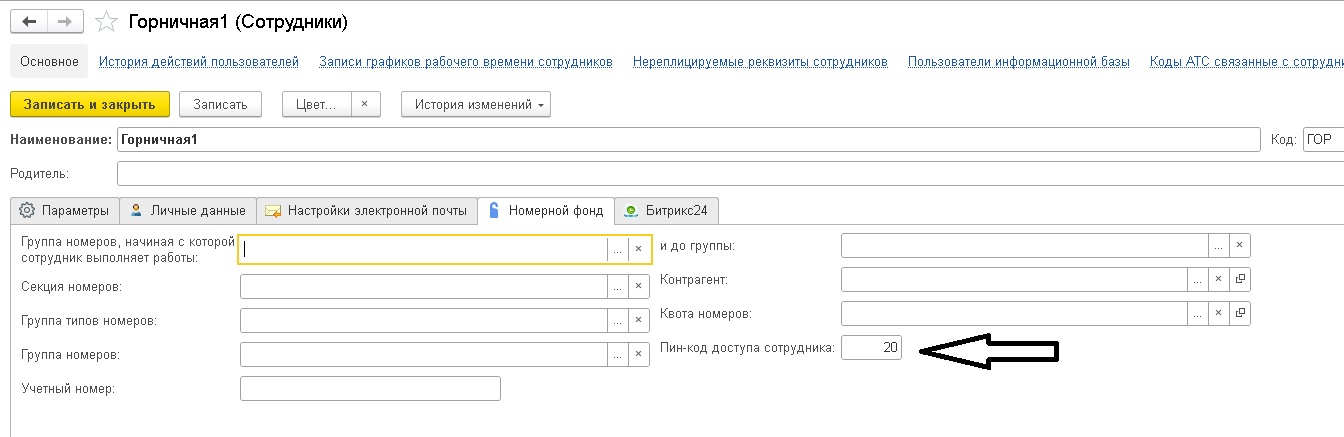Open 'История действий пользователей' link
This screenshot has height=437, width=1344.
tap(199, 61)
